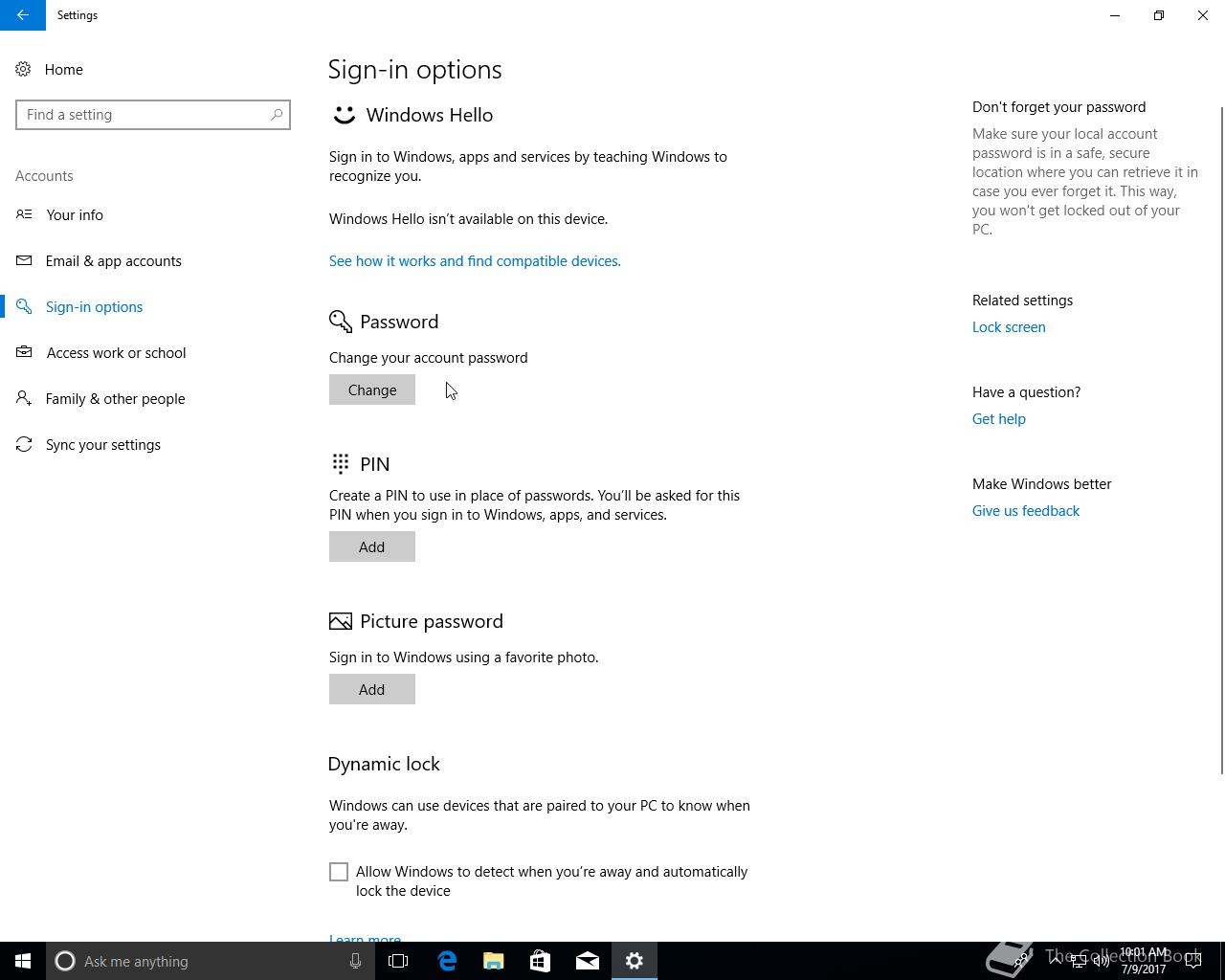Click the Cortana microphone icon

(x=355, y=961)
